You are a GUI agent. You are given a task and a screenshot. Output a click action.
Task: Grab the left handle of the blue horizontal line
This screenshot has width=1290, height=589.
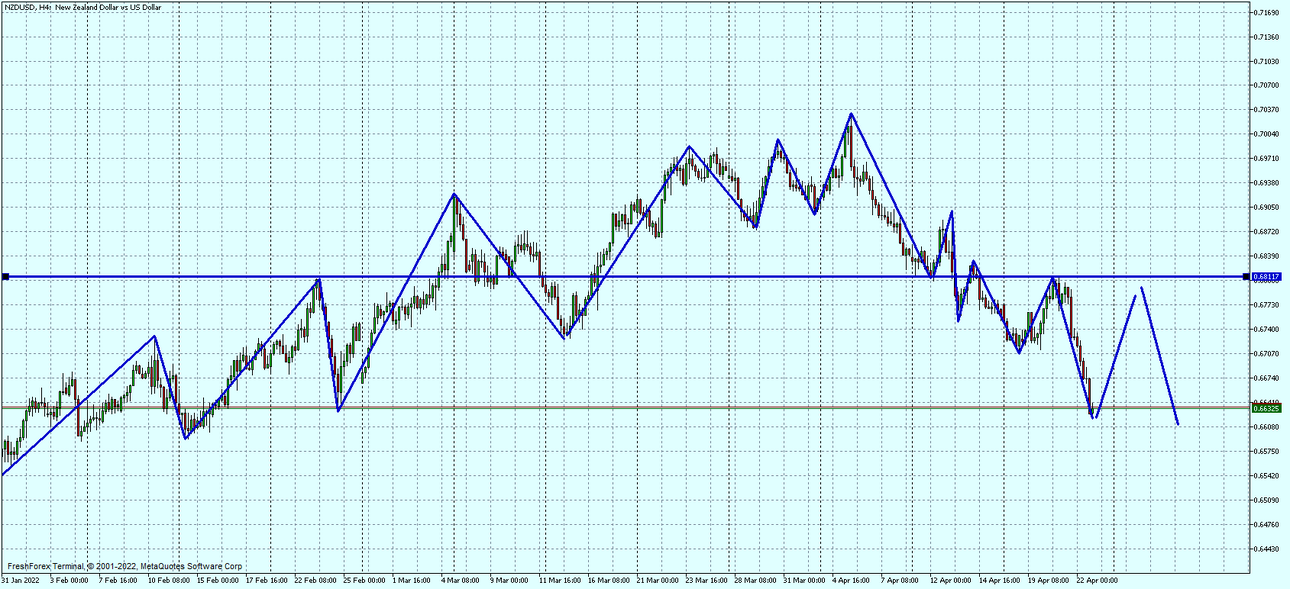(x=5, y=276)
